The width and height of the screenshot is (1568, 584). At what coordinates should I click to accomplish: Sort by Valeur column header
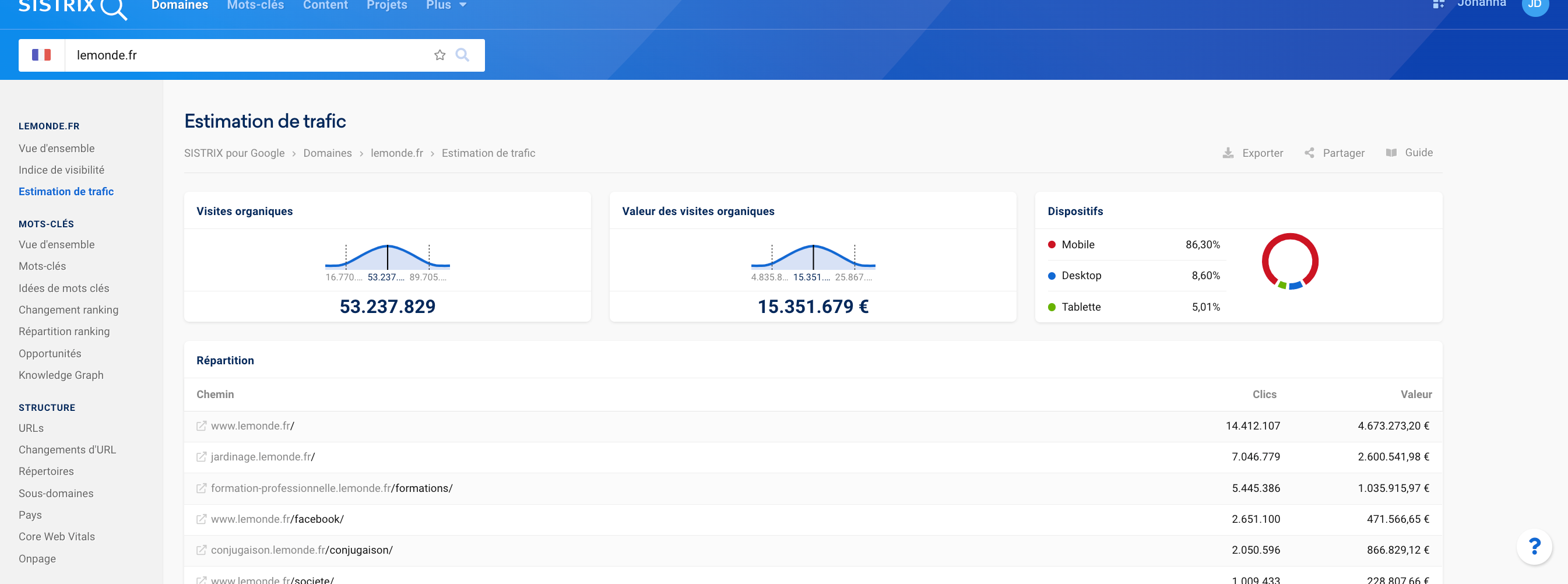coord(1416,394)
